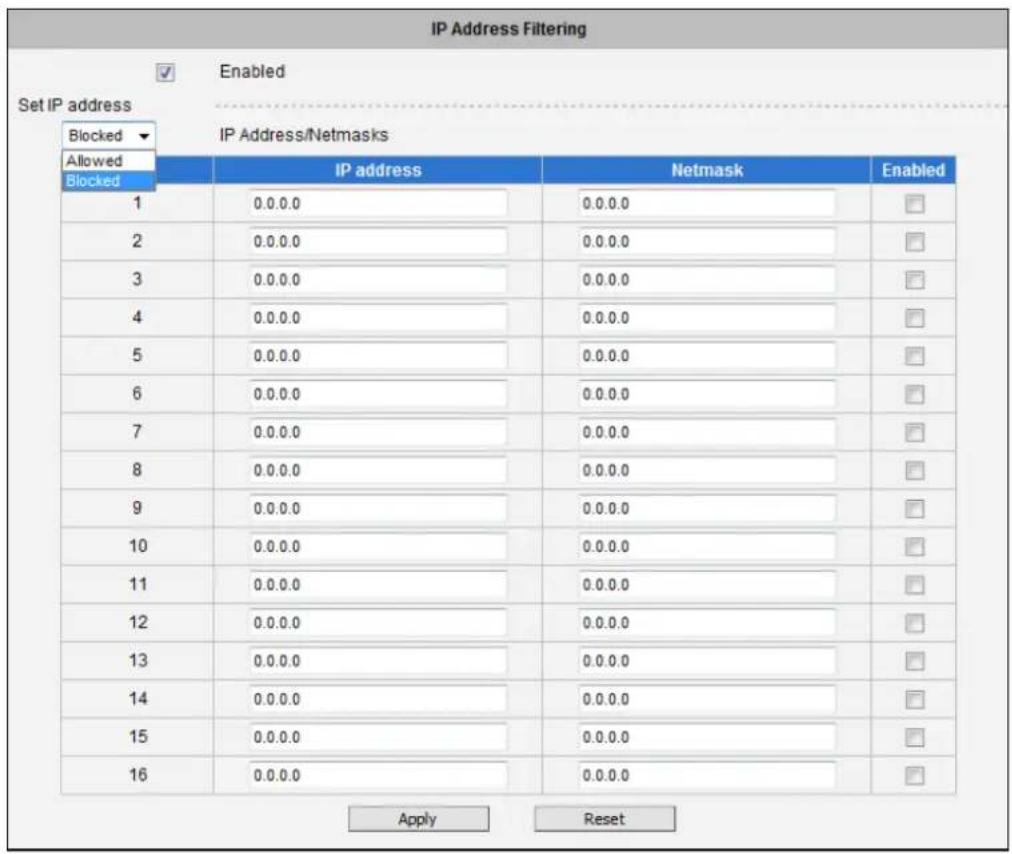Focus the IP address field in row 14
Image resolution: width=1012 pixels, height=854 pixels.
(378, 699)
